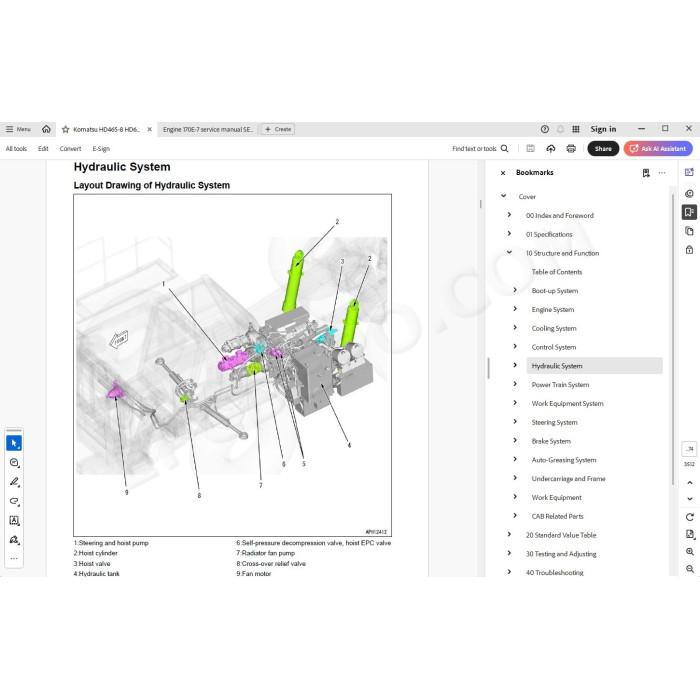Open the Convert menu item
Image resolution: width=700 pixels, height=700 pixels.
pyautogui.click(x=70, y=149)
